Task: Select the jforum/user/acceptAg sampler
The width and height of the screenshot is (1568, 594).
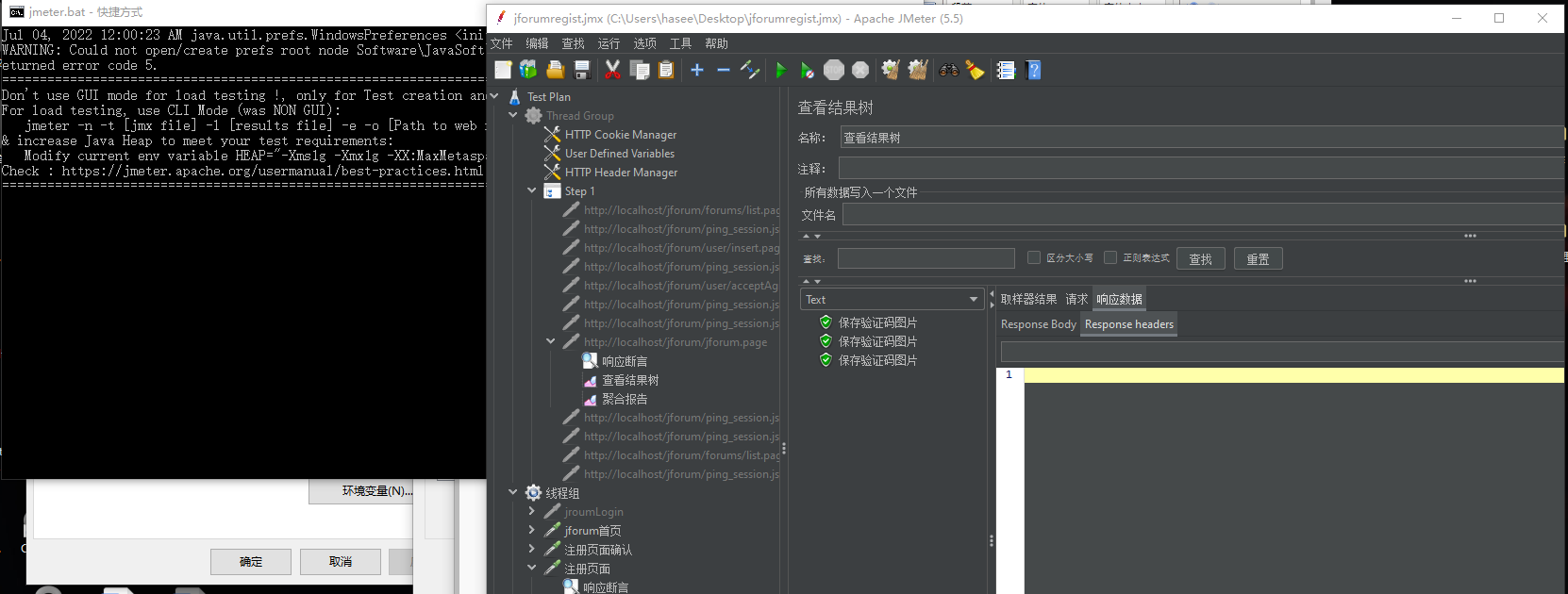Action: tap(681, 286)
